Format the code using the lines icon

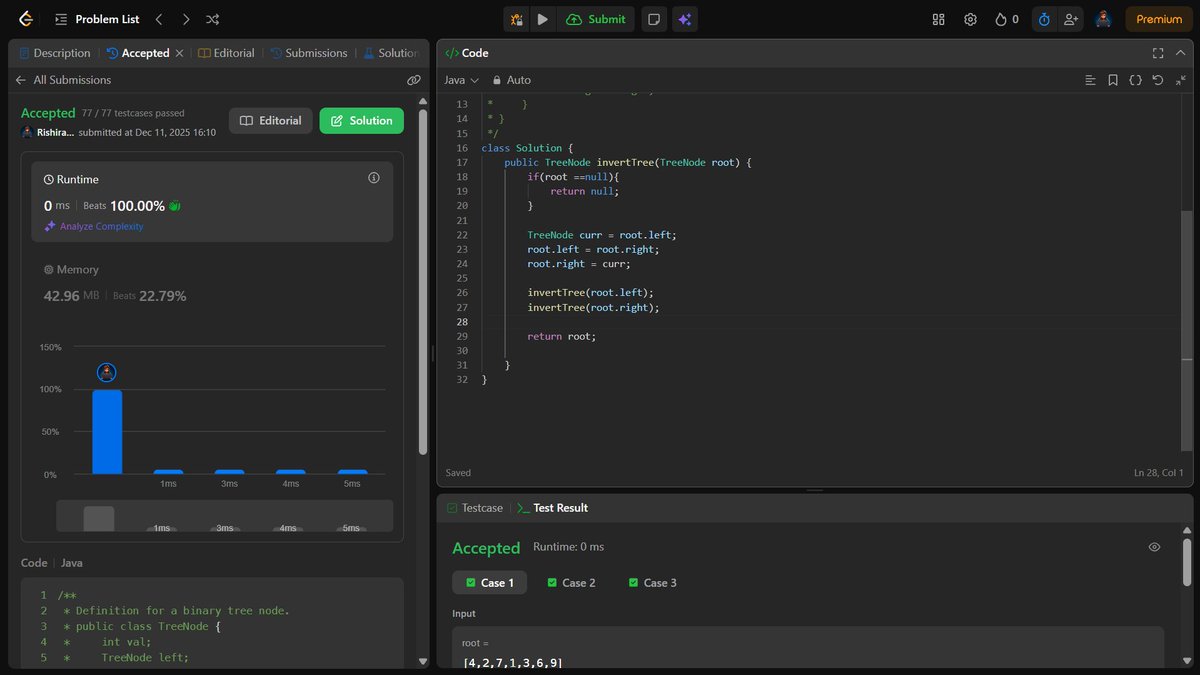pos(1090,79)
